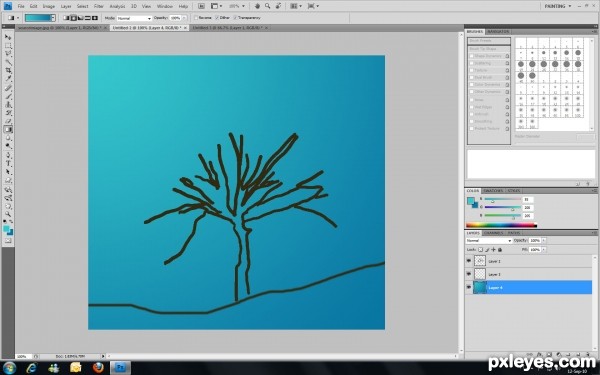Screen dimensions: 600x375
Task: Launch Bridge from the application bar
Action: pos(201,6)
